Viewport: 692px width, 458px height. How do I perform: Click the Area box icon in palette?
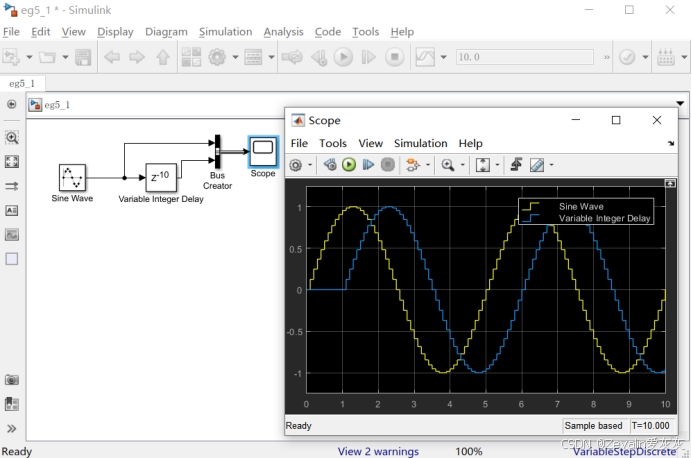pyautogui.click(x=12, y=259)
